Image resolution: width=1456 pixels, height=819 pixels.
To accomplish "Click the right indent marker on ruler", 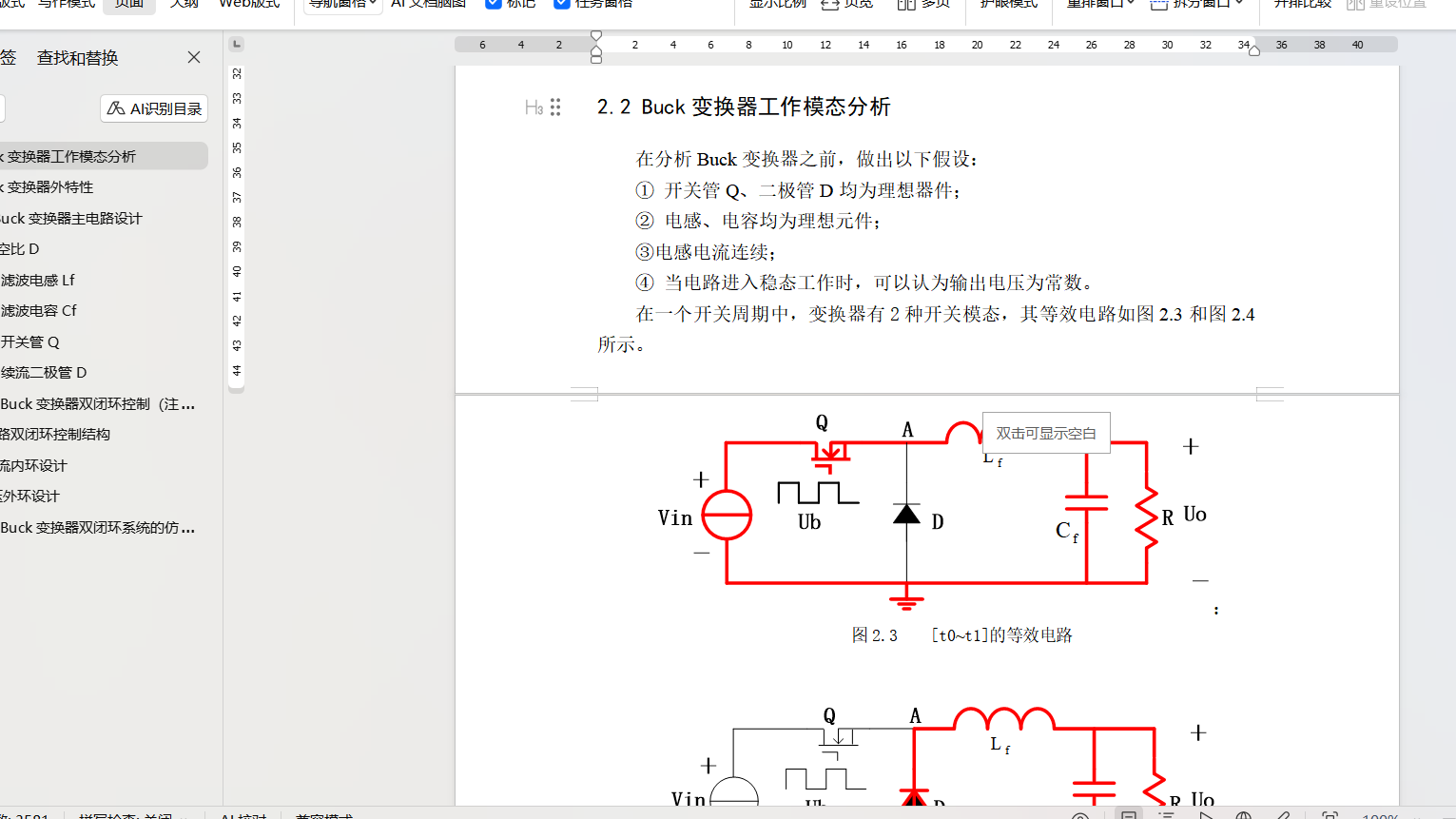I will 1254,50.
